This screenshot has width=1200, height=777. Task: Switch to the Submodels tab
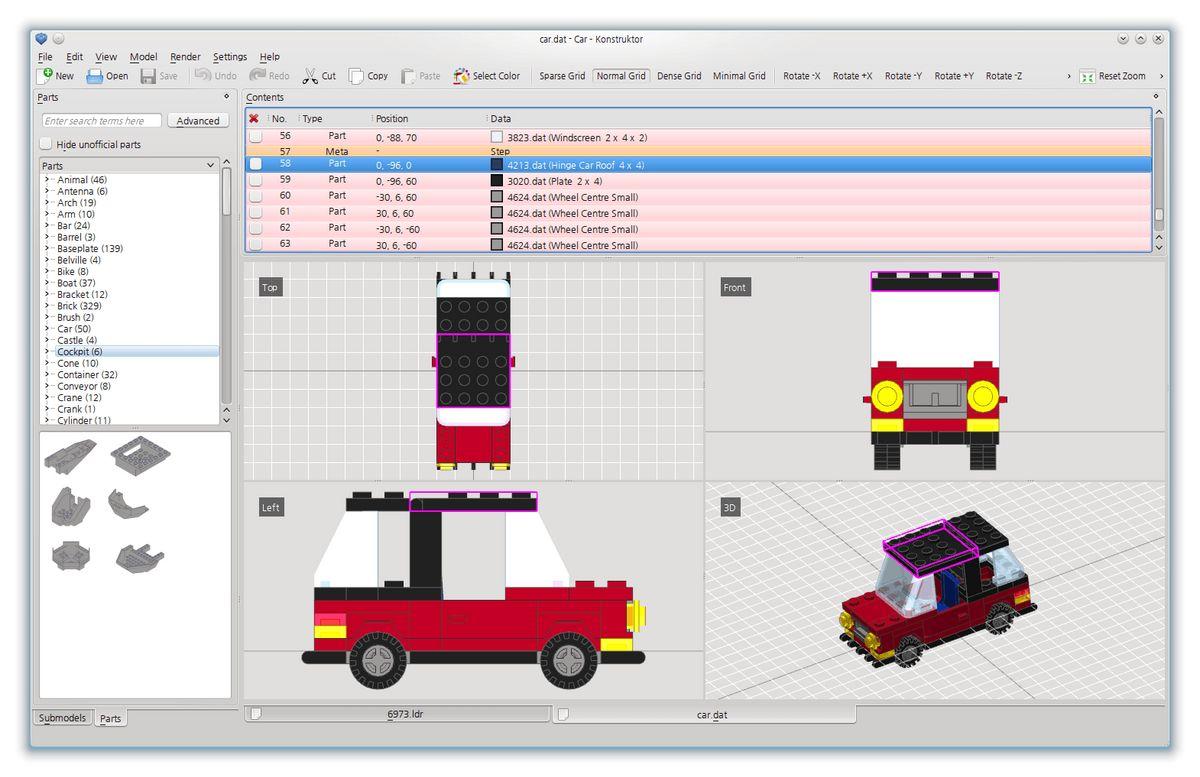(64, 718)
